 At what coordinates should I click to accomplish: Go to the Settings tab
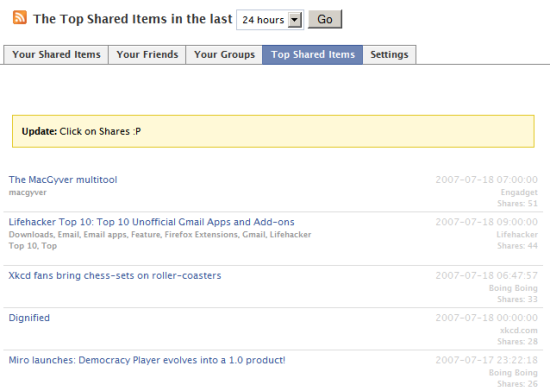389,55
